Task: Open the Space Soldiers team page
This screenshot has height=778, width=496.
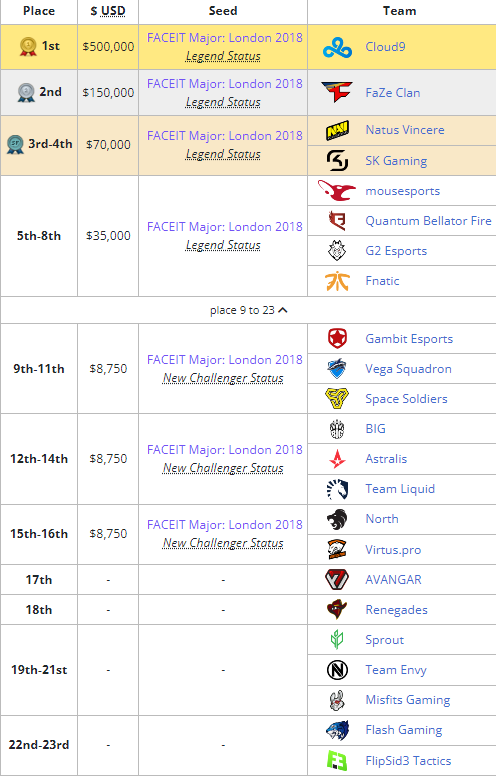Action: click(406, 398)
